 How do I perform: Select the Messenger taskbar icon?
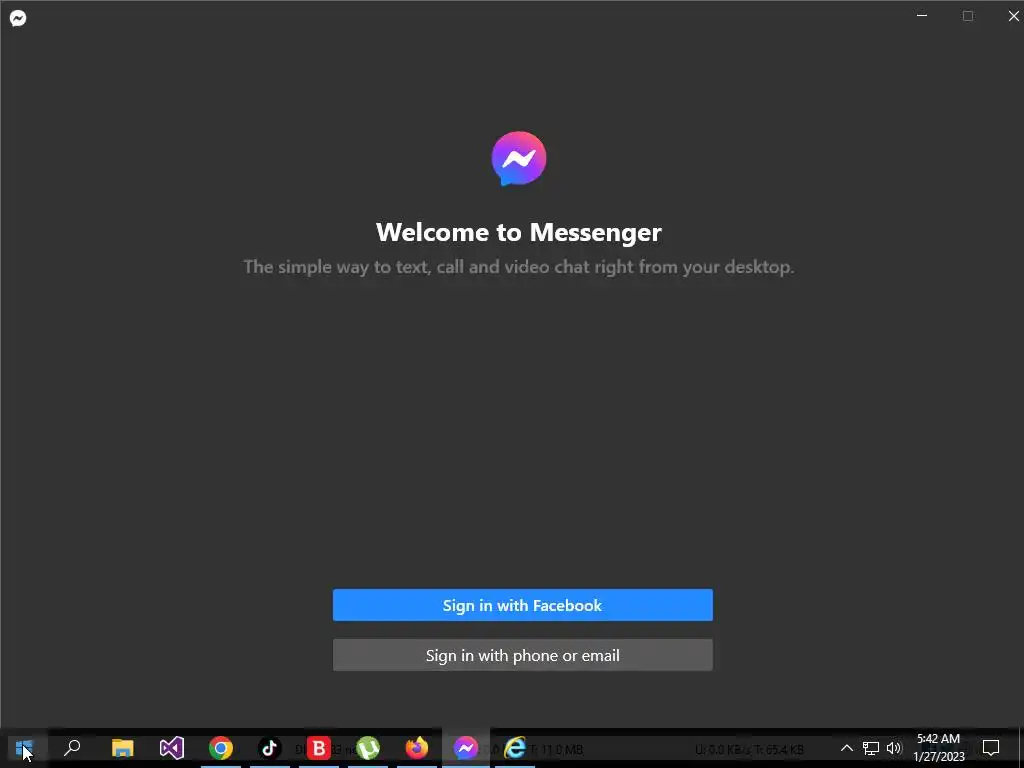(466, 748)
